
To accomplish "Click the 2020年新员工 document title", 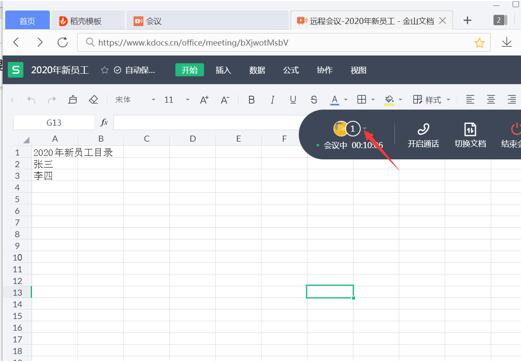I will [60, 70].
